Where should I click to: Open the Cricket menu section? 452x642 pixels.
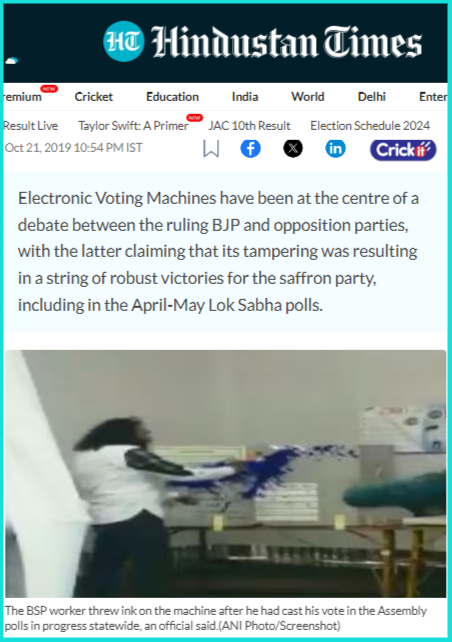click(x=93, y=97)
